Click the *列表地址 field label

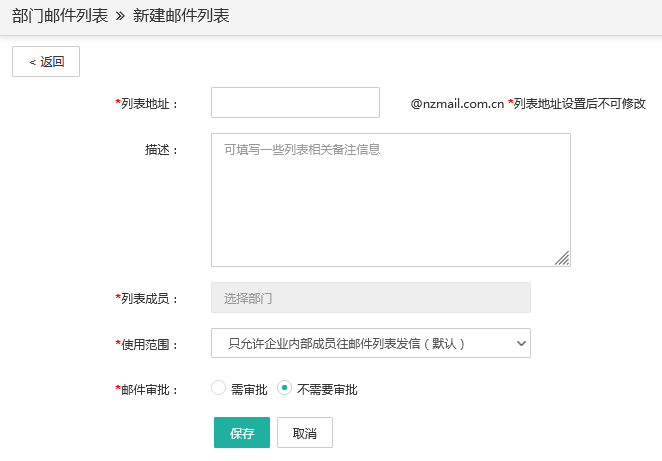147,104
